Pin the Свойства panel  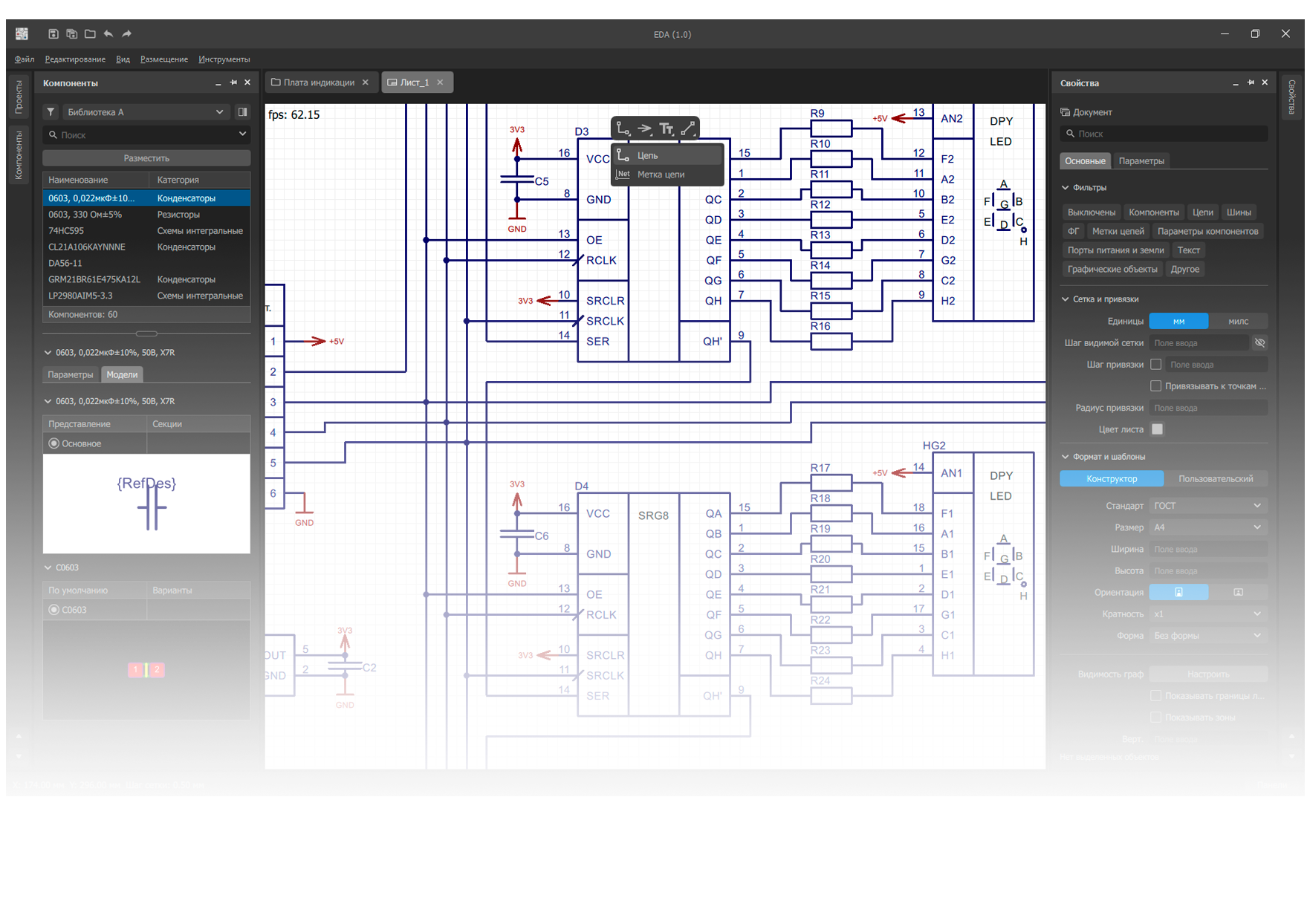[x=1251, y=83]
